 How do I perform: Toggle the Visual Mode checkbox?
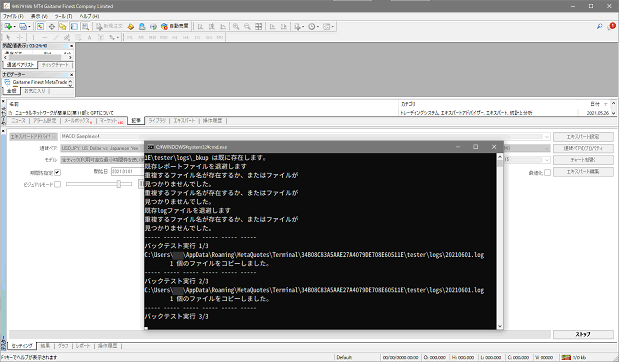[57, 184]
